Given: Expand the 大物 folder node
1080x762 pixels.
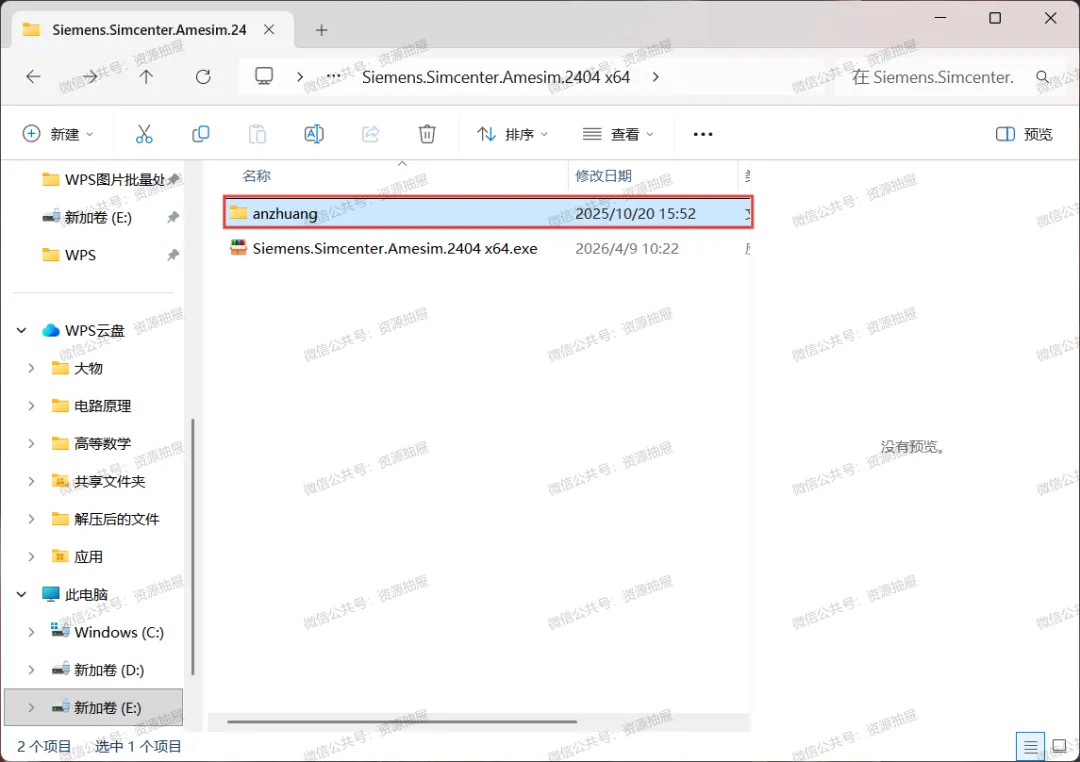Looking at the screenshot, I should pos(31,369).
